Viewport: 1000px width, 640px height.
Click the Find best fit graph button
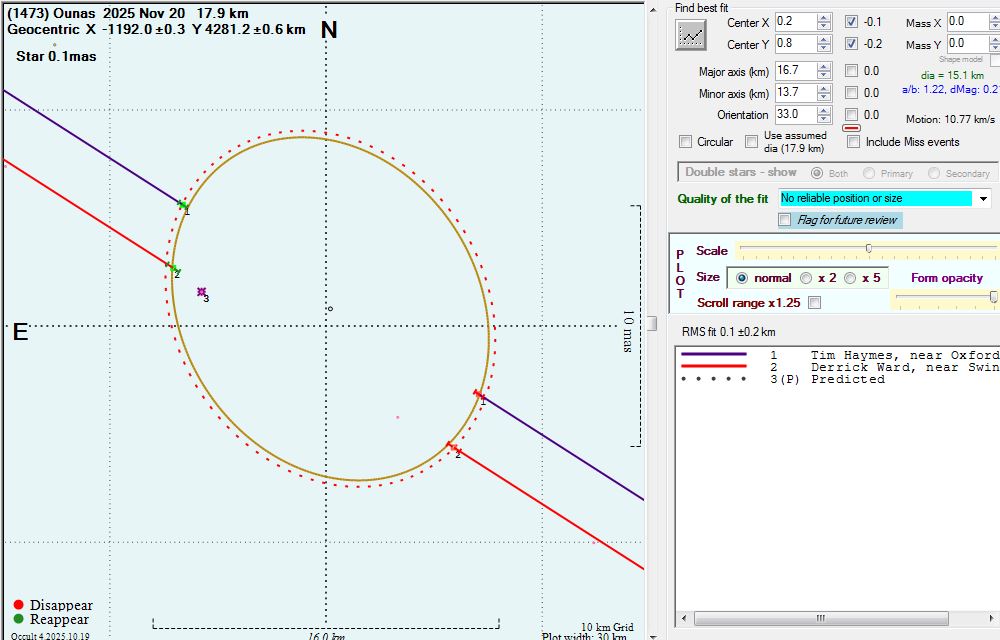[x=691, y=35]
